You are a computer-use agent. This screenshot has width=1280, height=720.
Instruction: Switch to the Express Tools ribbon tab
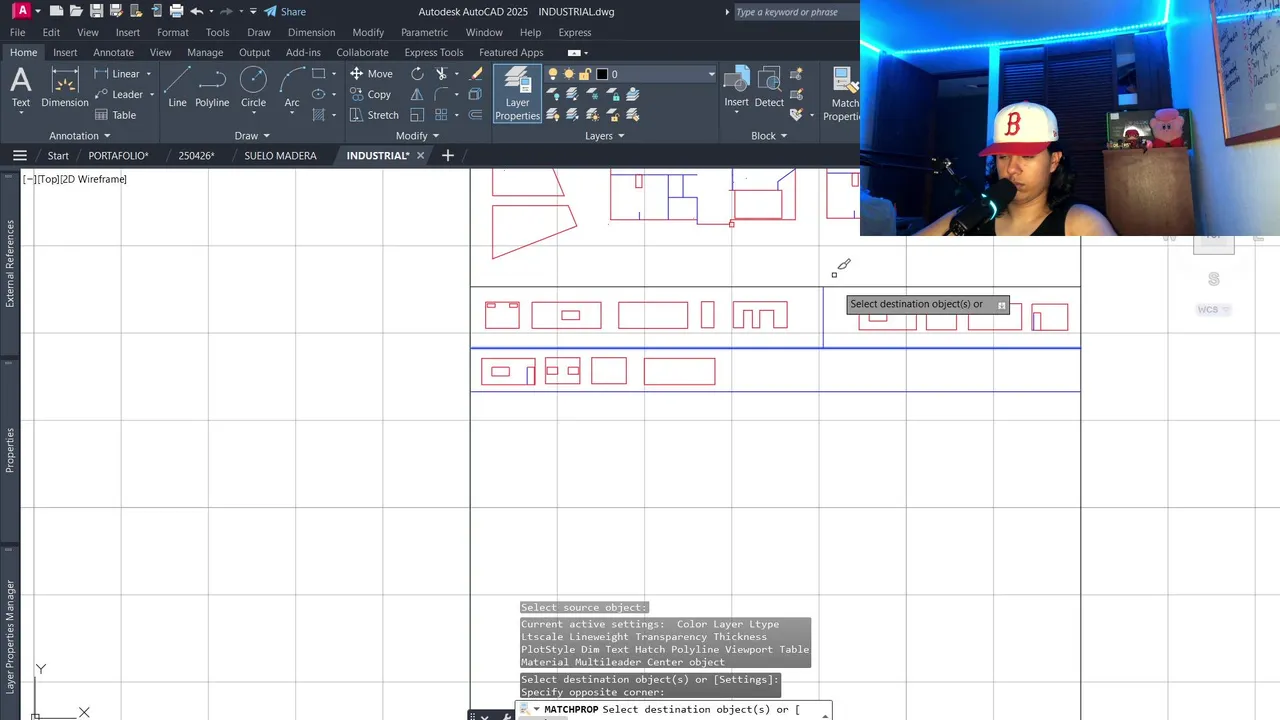point(433,52)
